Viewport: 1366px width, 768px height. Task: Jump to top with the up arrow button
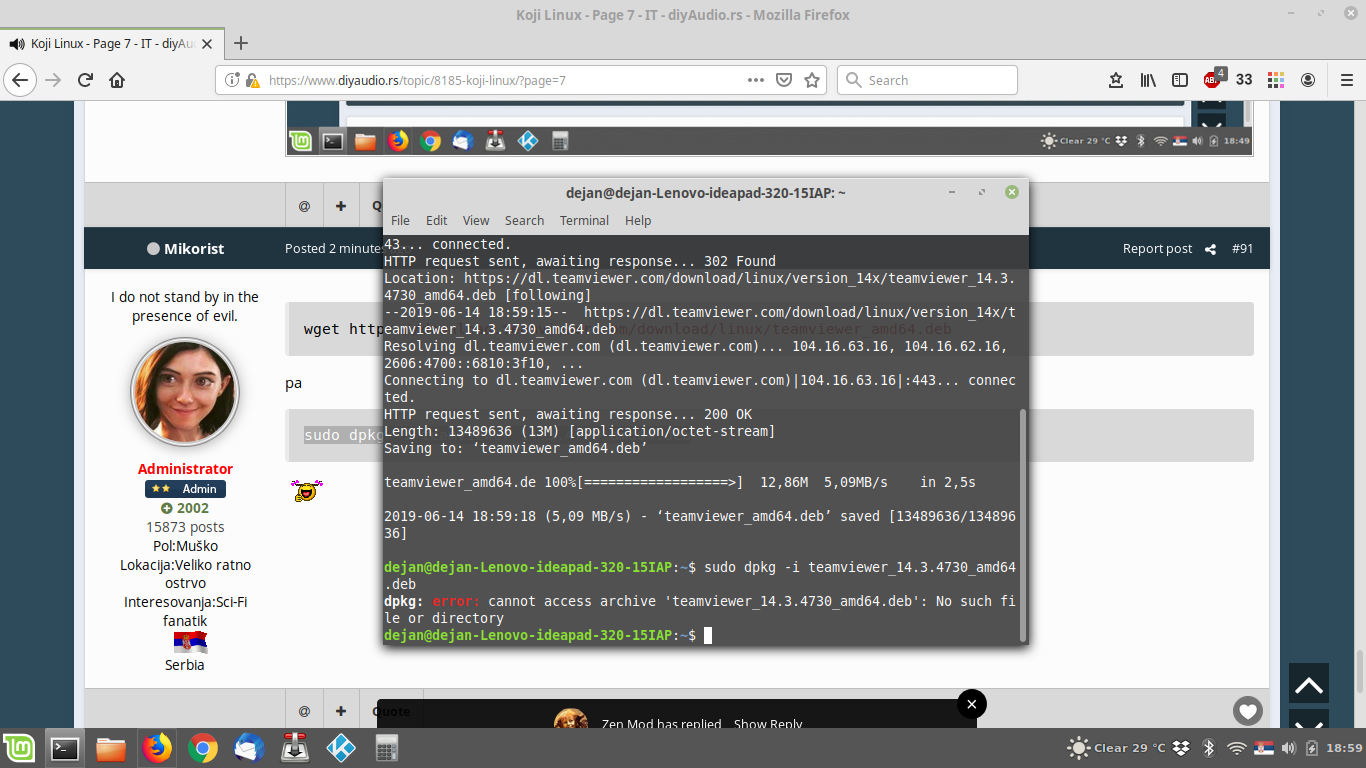click(x=1309, y=685)
